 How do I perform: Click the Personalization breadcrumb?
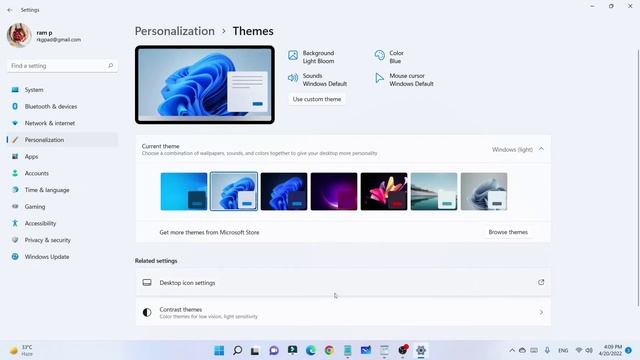click(x=175, y=31)
